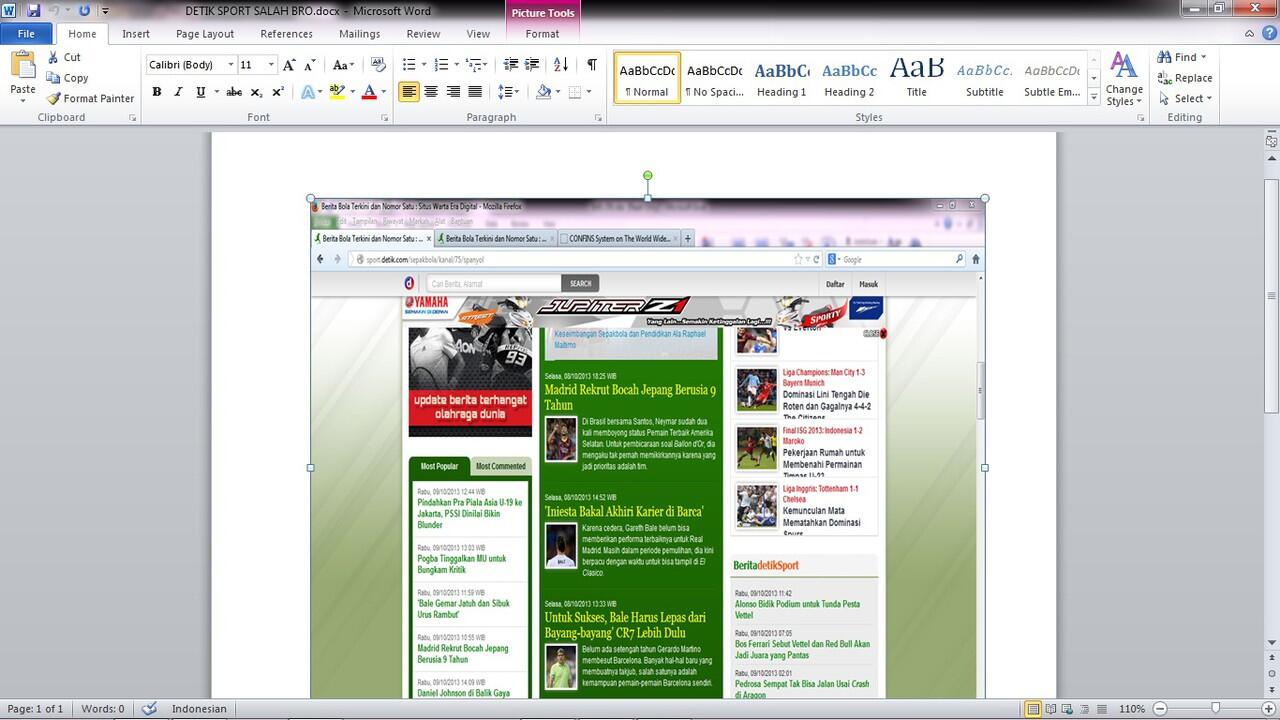Screen dimensions: 1280x720
Task: Click the Clear Formatting icon
Action: 378,65
